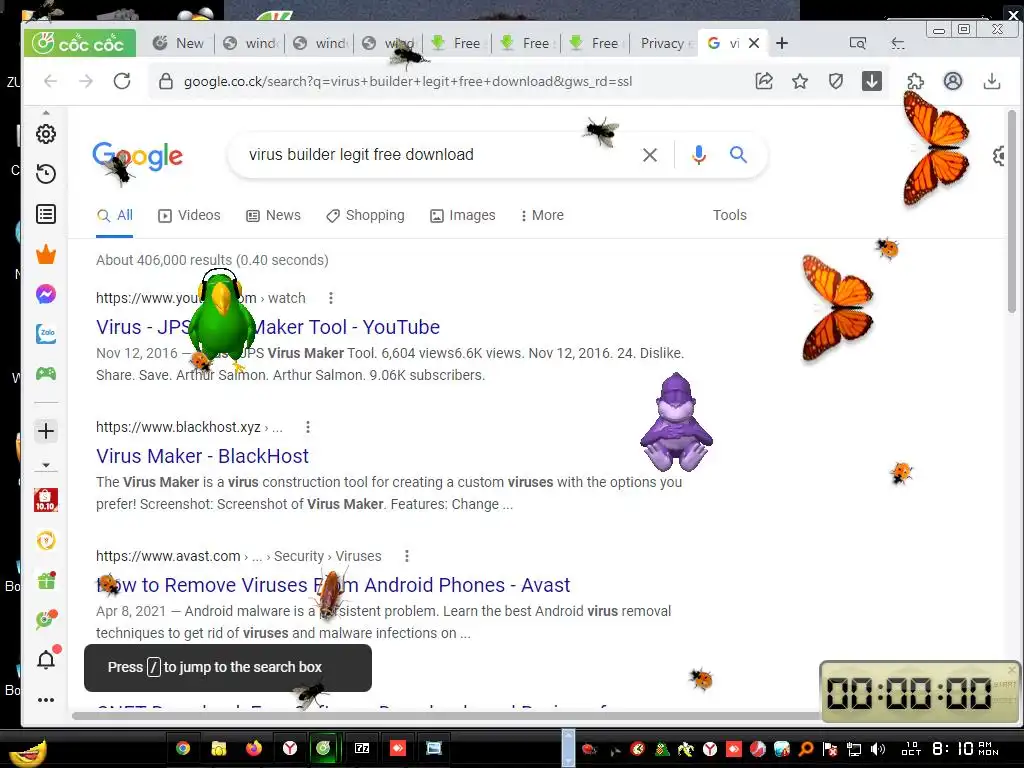
Task: Start voice search with microphone
Action: [x=699, y=155]
